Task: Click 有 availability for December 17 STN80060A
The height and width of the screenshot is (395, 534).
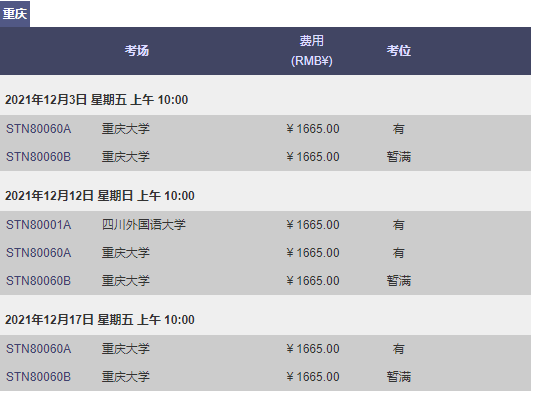Action: (398, 349)
